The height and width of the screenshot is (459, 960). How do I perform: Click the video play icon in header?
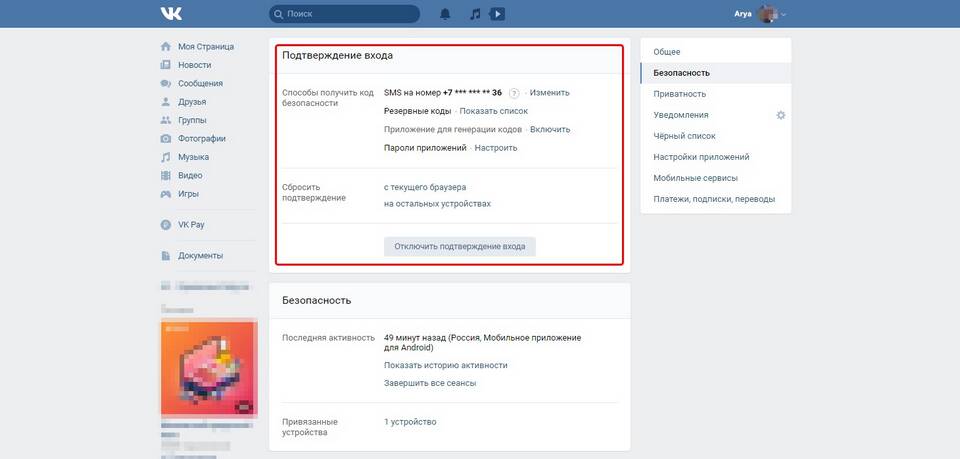[x=497, y=13]
